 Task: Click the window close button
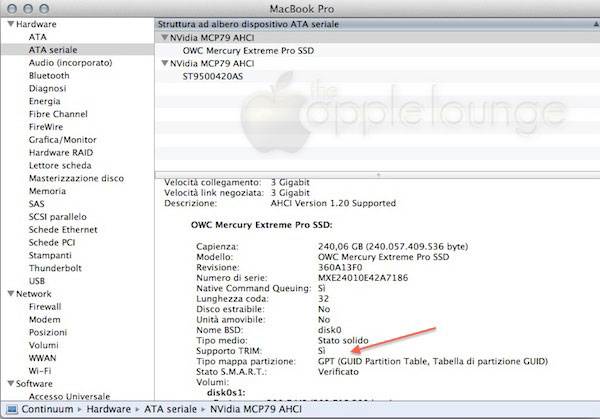(12, 9)
